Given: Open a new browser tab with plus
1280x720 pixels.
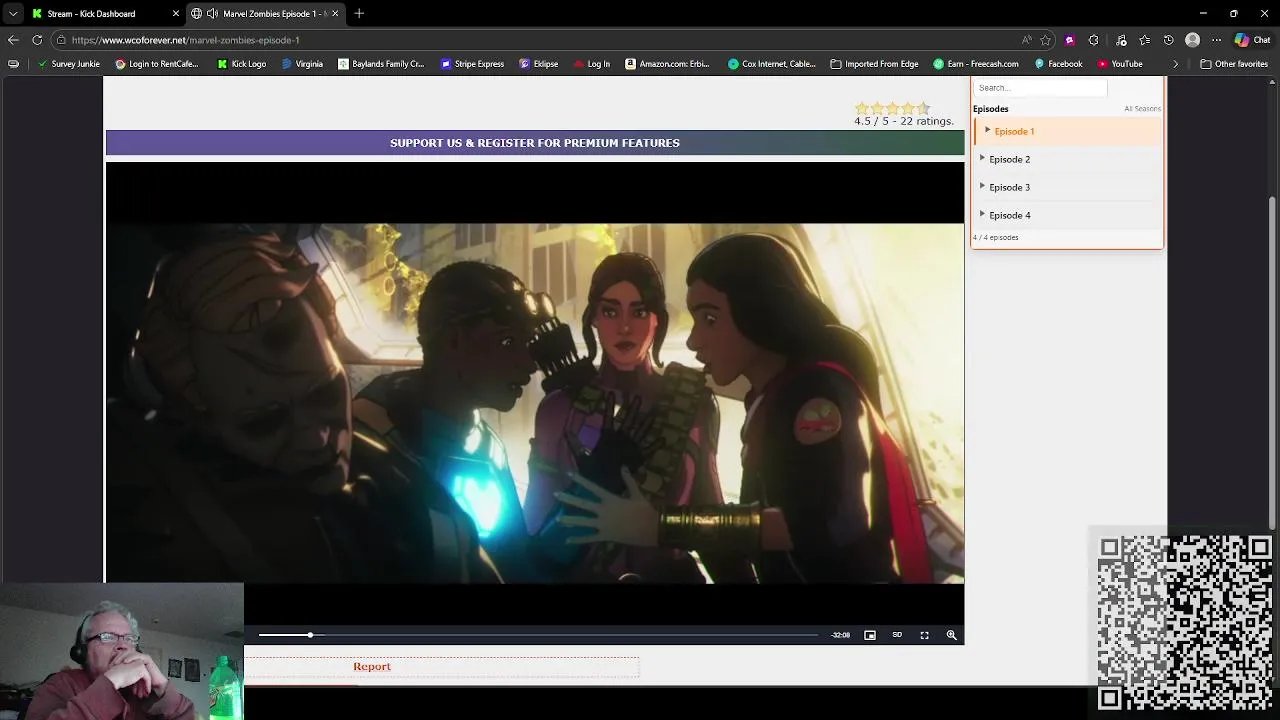Looking at the screenshot, I should pyautogui.click(x=359, y=13).
